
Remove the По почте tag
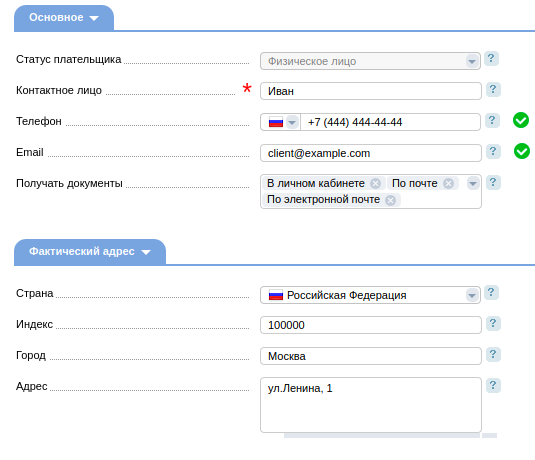pyautogui.click(x=448, y=184)
